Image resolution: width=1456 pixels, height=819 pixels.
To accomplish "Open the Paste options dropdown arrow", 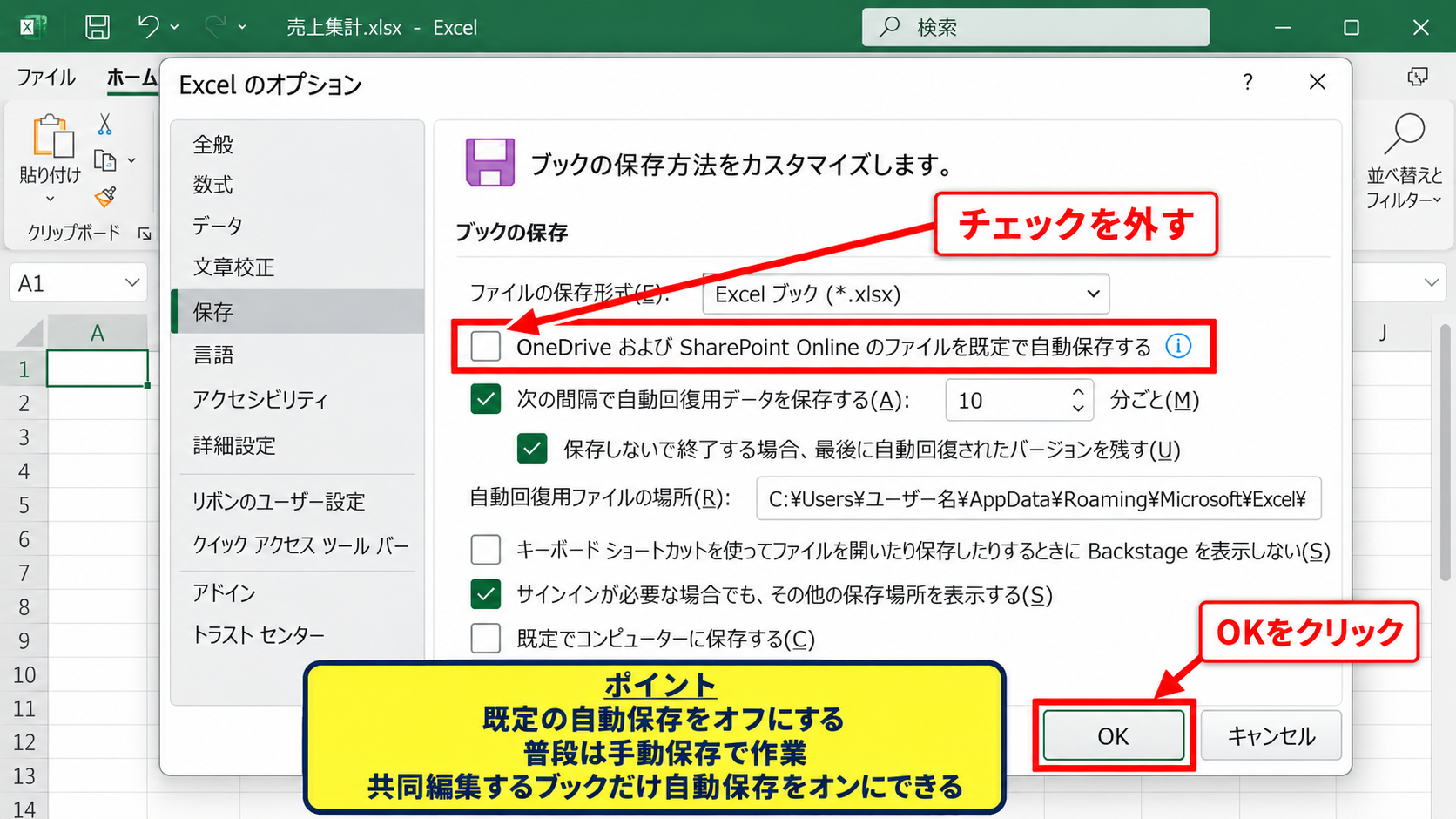I will coord(50,200).
